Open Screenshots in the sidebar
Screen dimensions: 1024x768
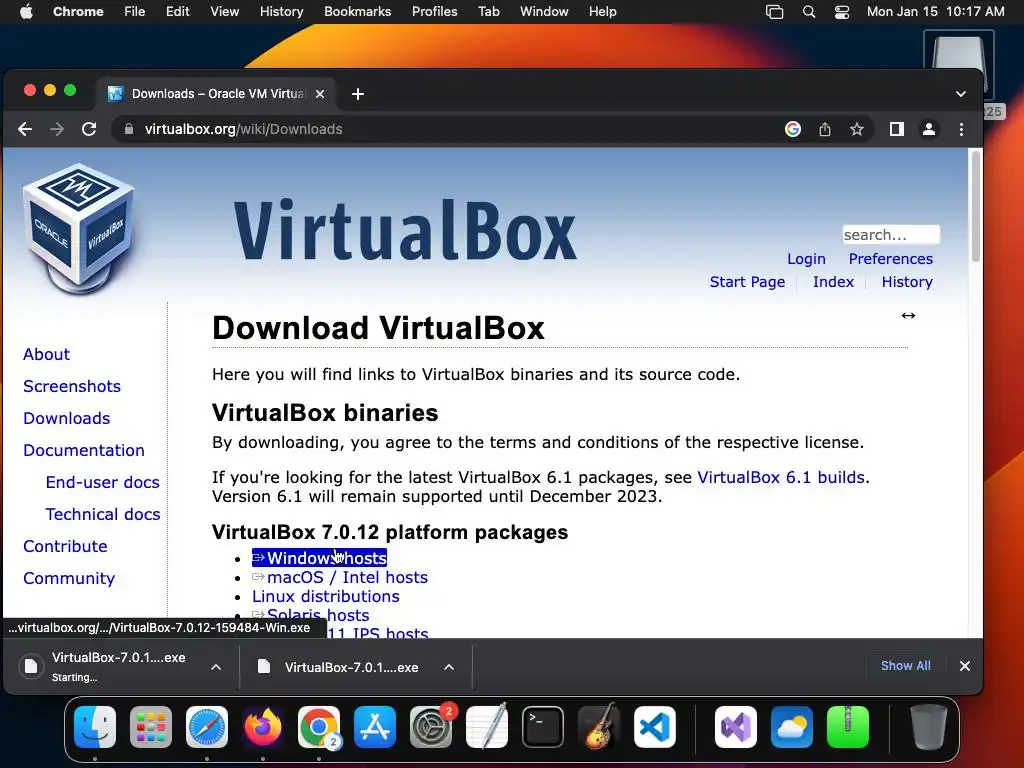coord(72,387)
